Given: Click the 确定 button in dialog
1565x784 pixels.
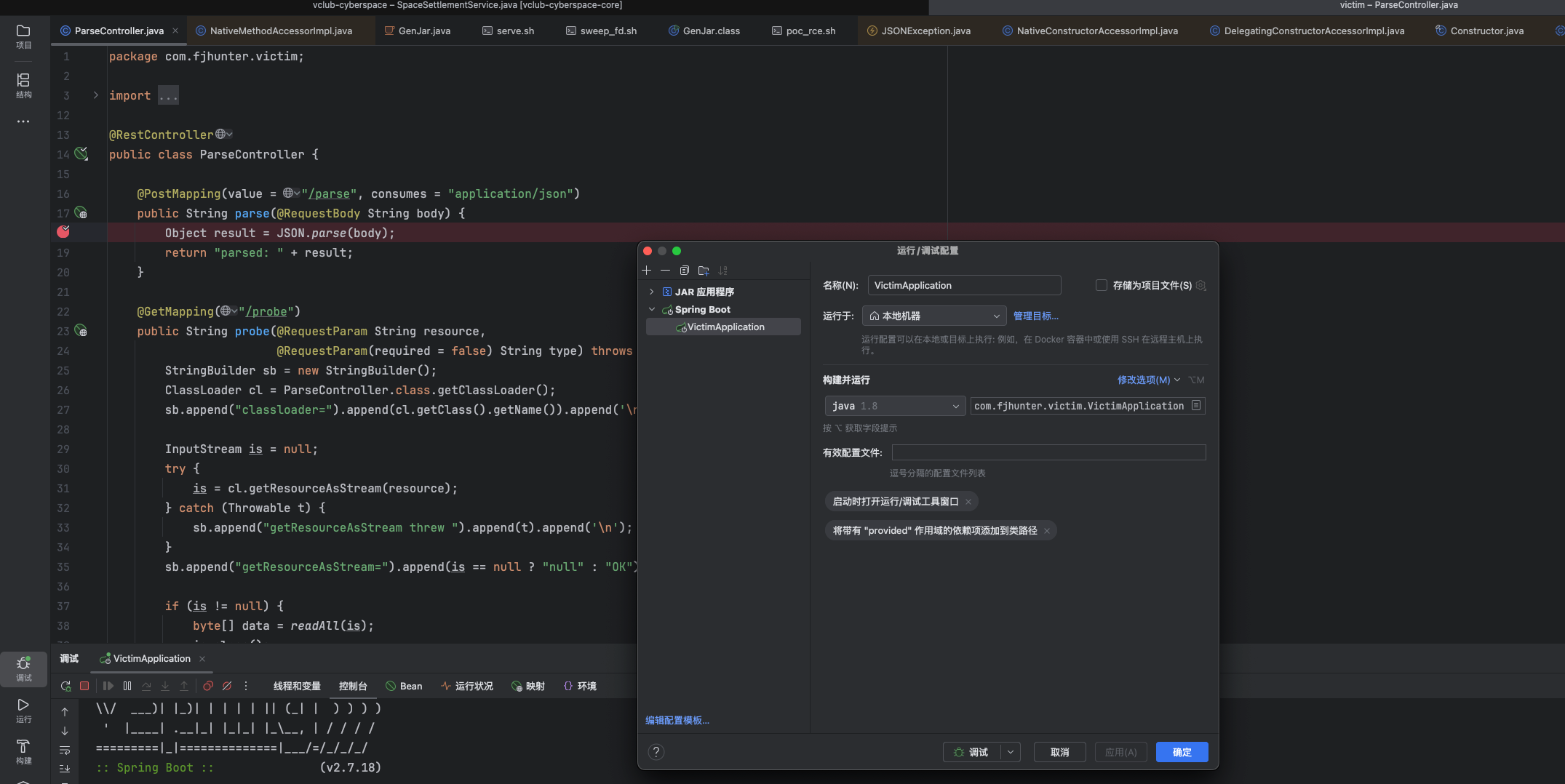Looking at the screenshot, I should click(x=1182, y=752).
